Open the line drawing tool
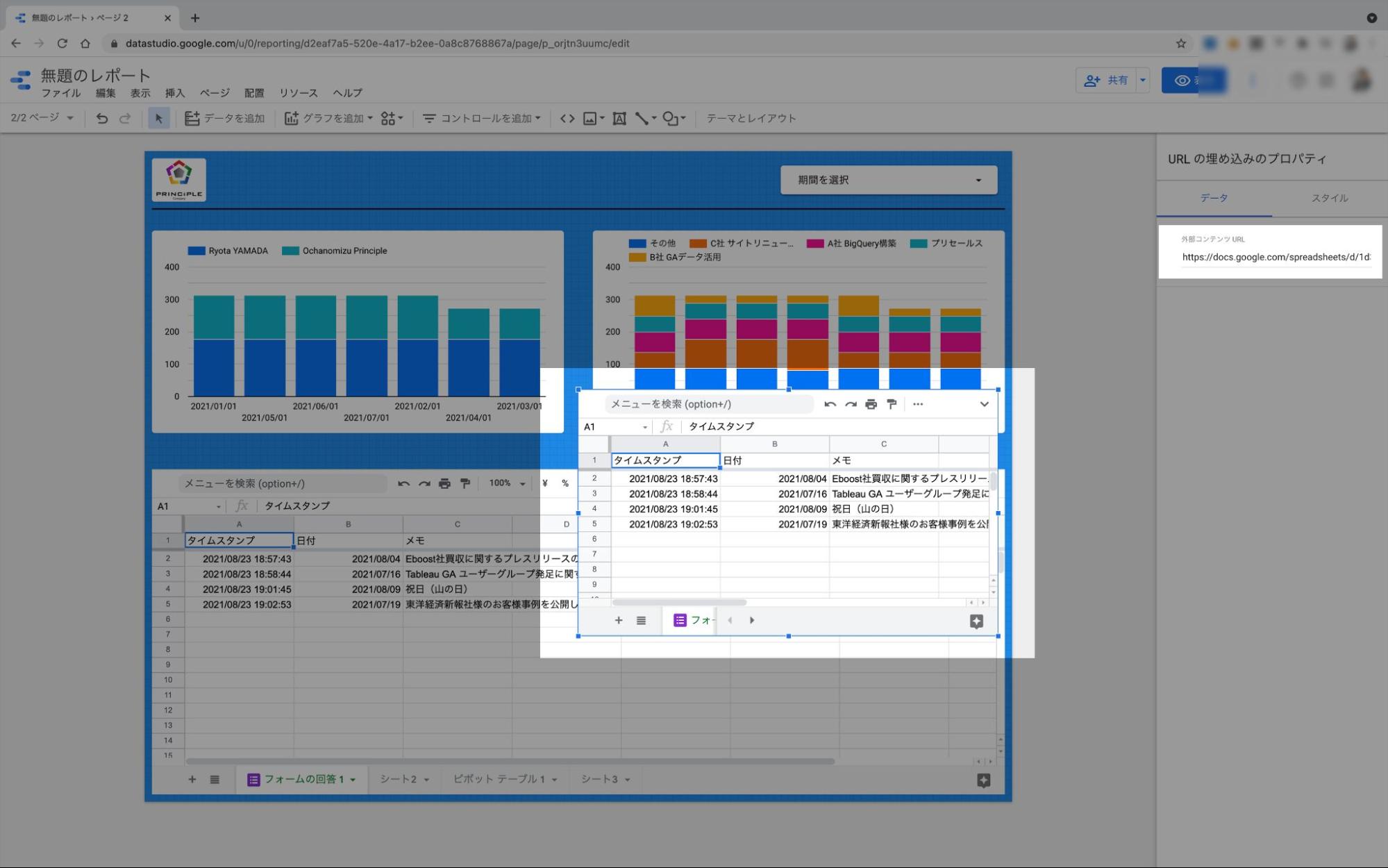 tap(642, 118)
